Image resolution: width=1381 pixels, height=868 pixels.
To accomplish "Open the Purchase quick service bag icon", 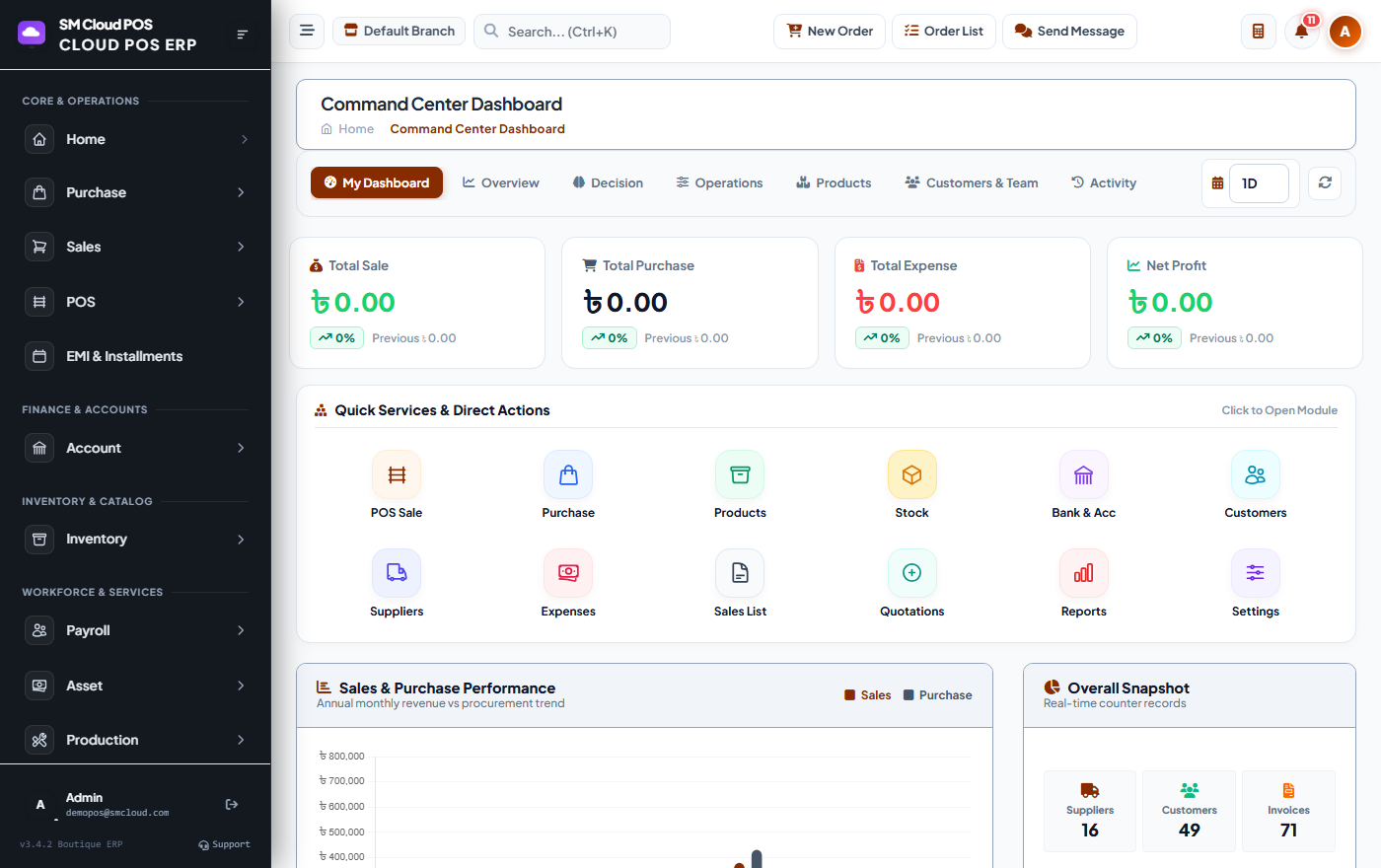I will click(x=568, y=474).
